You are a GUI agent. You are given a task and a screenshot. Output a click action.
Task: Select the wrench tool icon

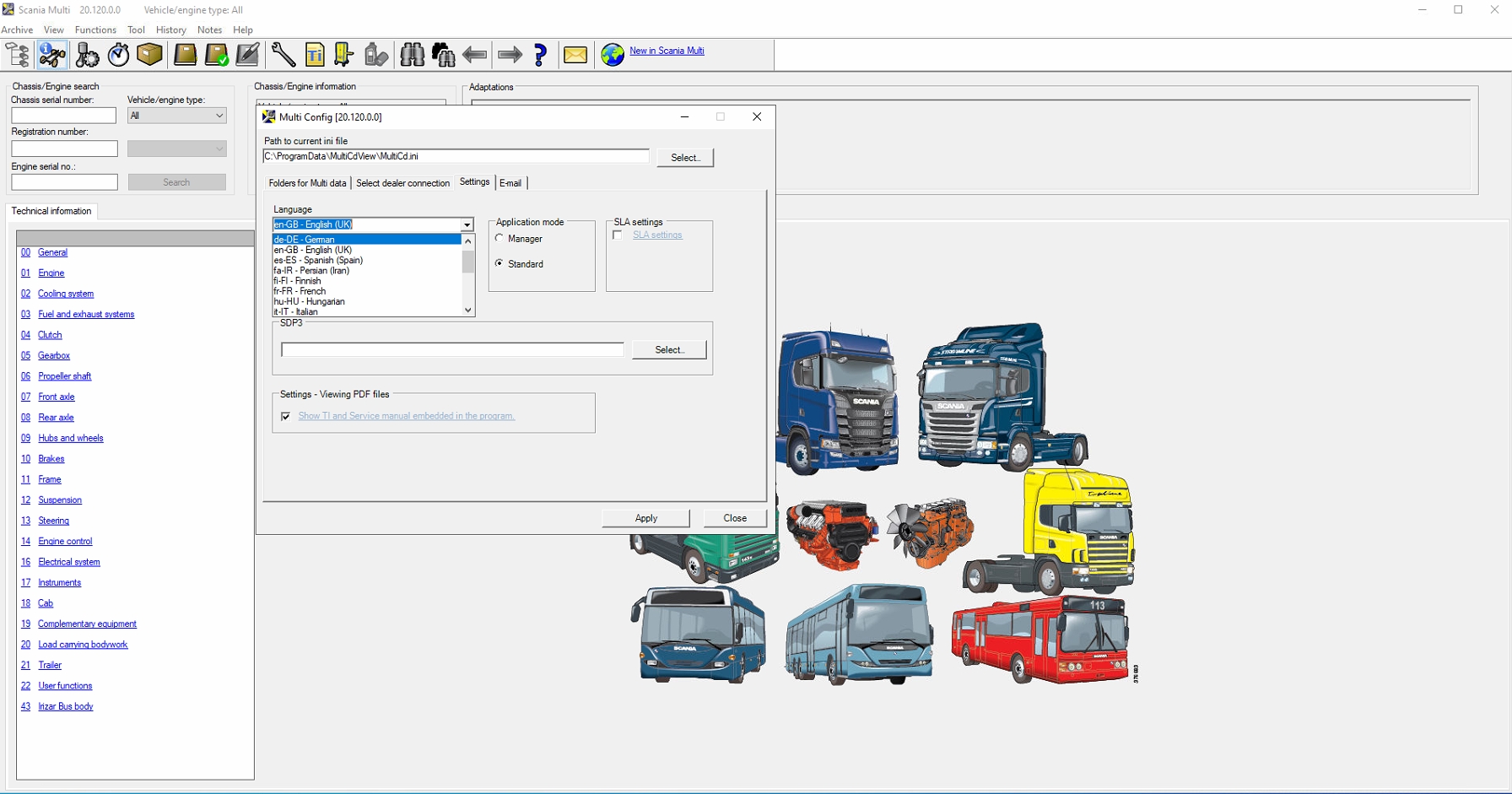[x=283, y=55]
